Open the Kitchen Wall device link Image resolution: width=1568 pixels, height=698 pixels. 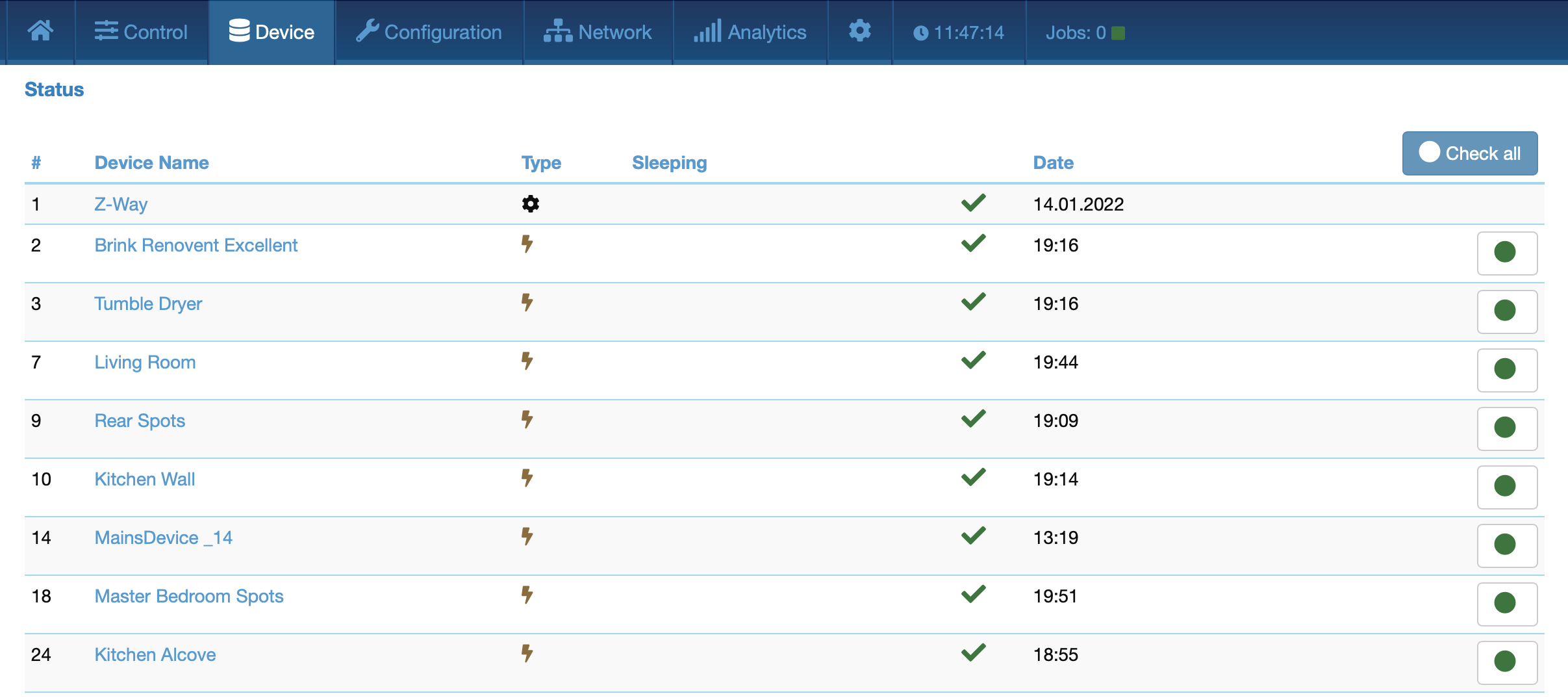tap(144, 480)
